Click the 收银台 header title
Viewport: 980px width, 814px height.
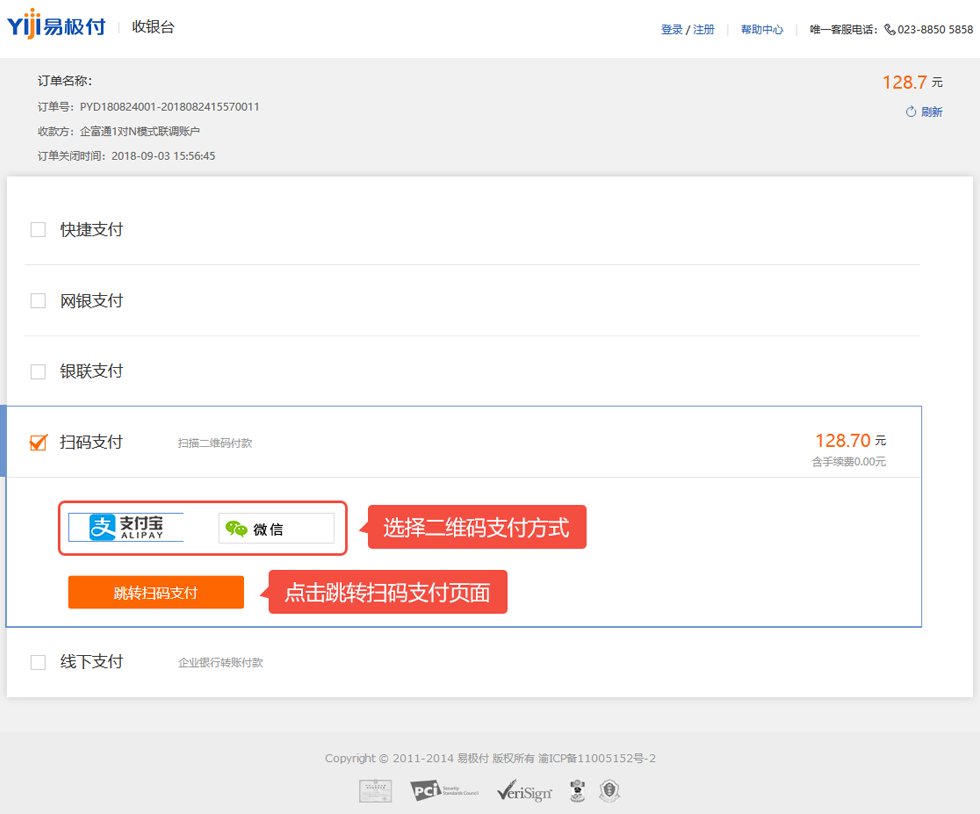153,27
